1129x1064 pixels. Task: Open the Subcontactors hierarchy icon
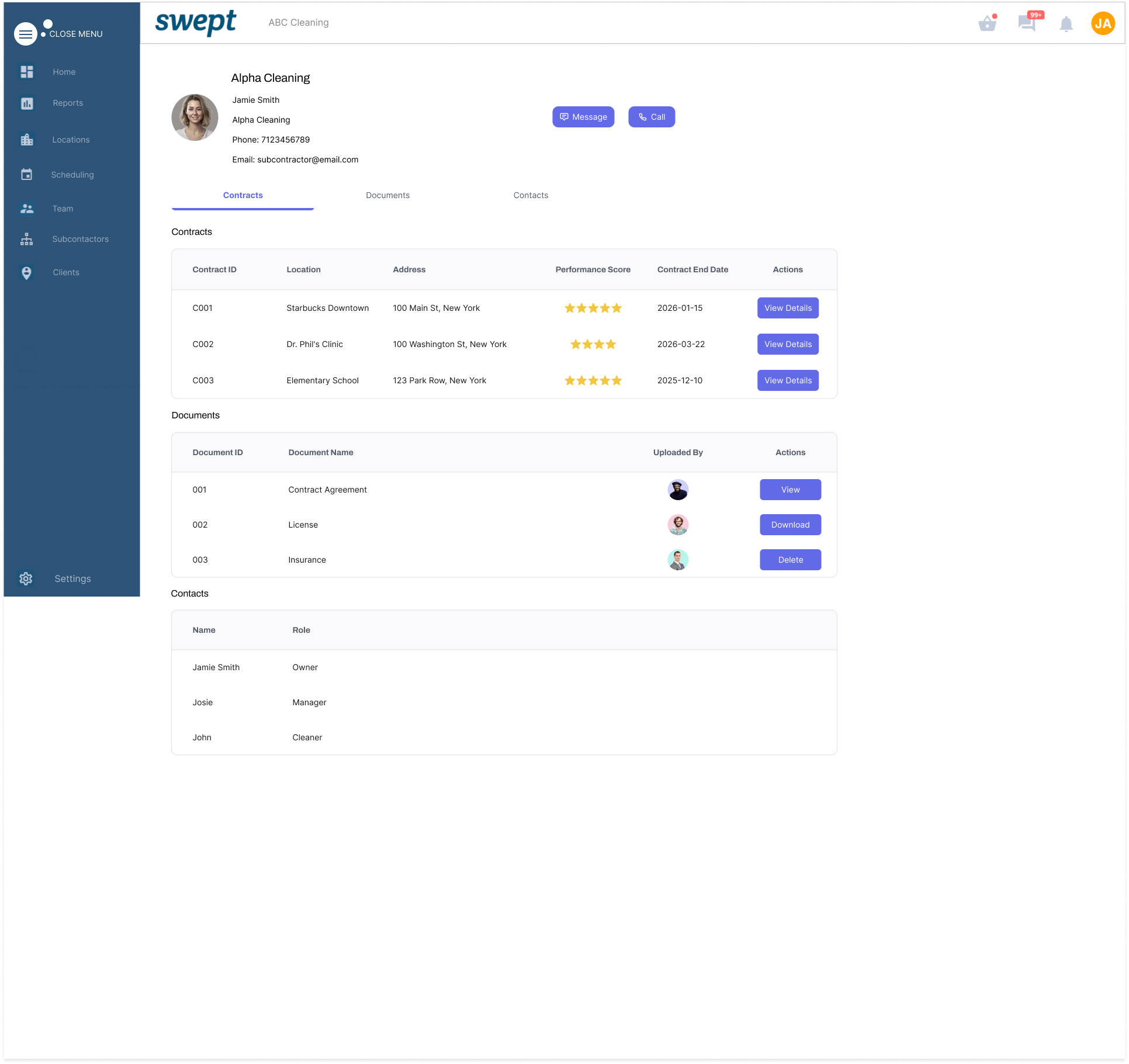(x=27, y=239)
